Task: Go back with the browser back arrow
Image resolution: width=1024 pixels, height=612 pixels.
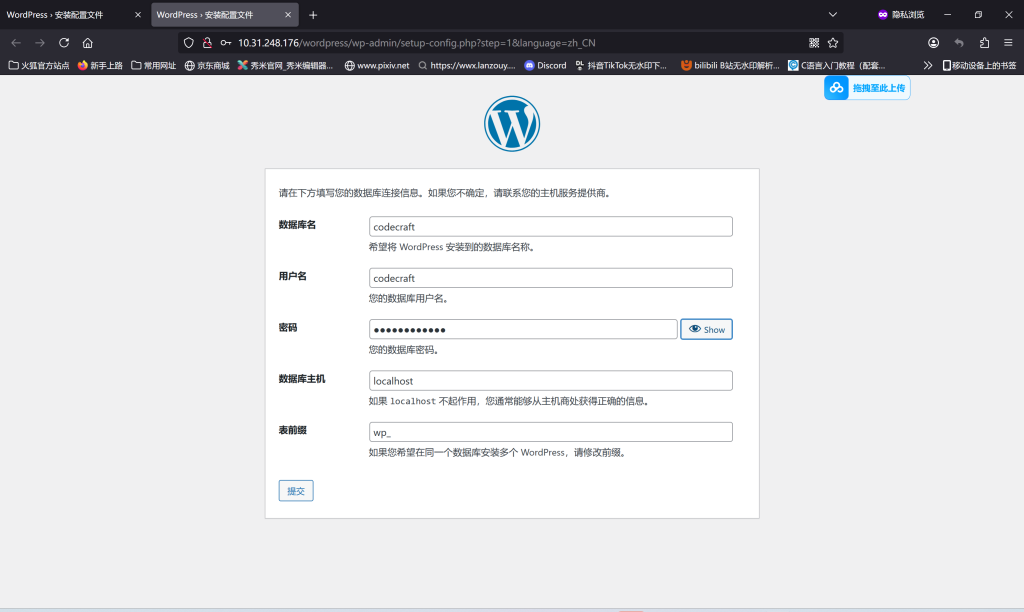Action: pyautogui.click(x=16, y=43)
